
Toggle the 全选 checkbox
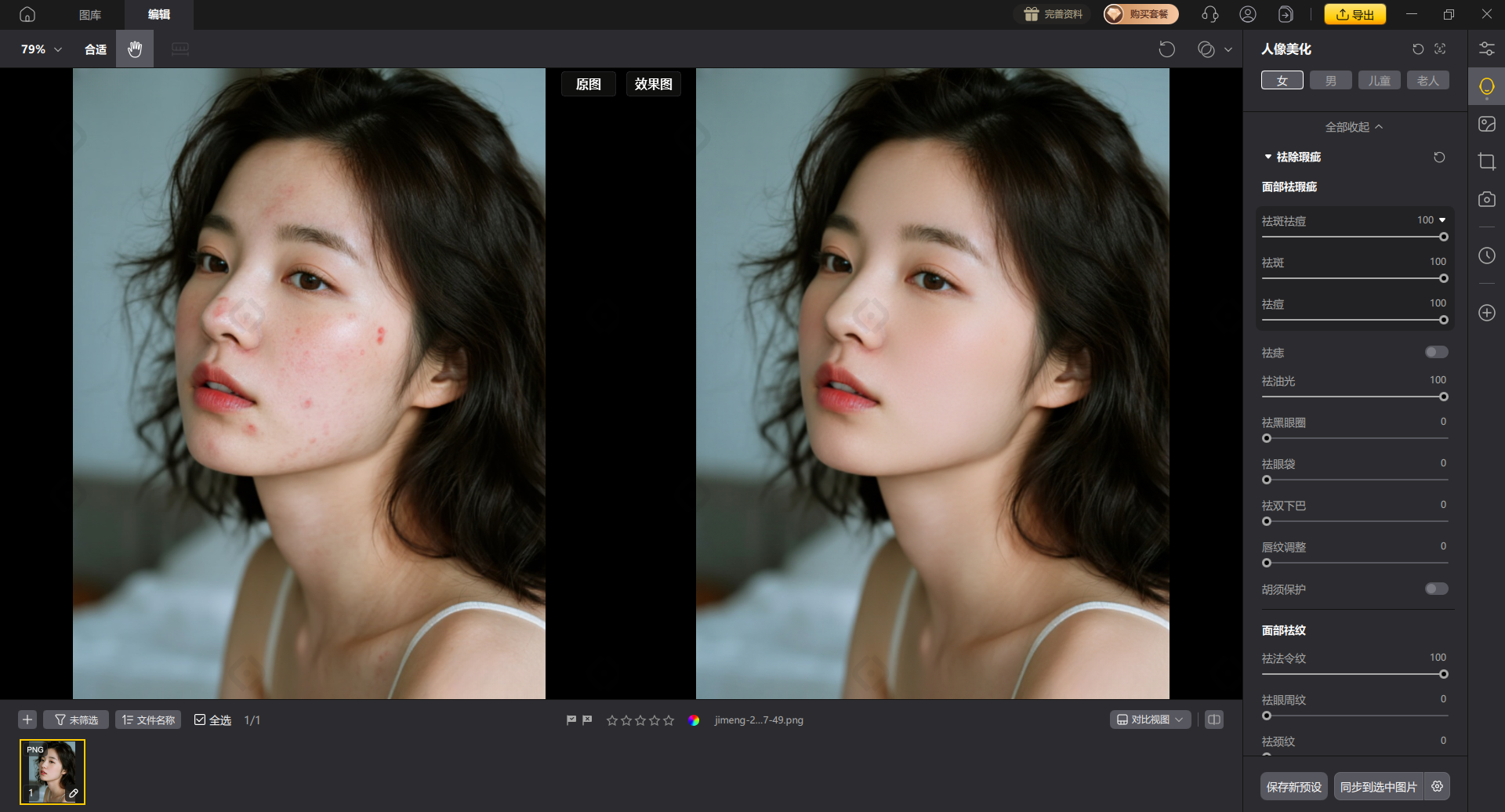pyautogui.click(x=200, y=720)
